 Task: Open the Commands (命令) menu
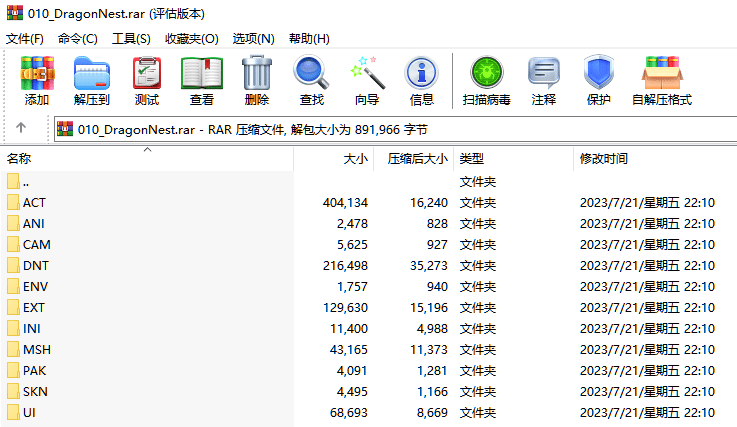78,39
